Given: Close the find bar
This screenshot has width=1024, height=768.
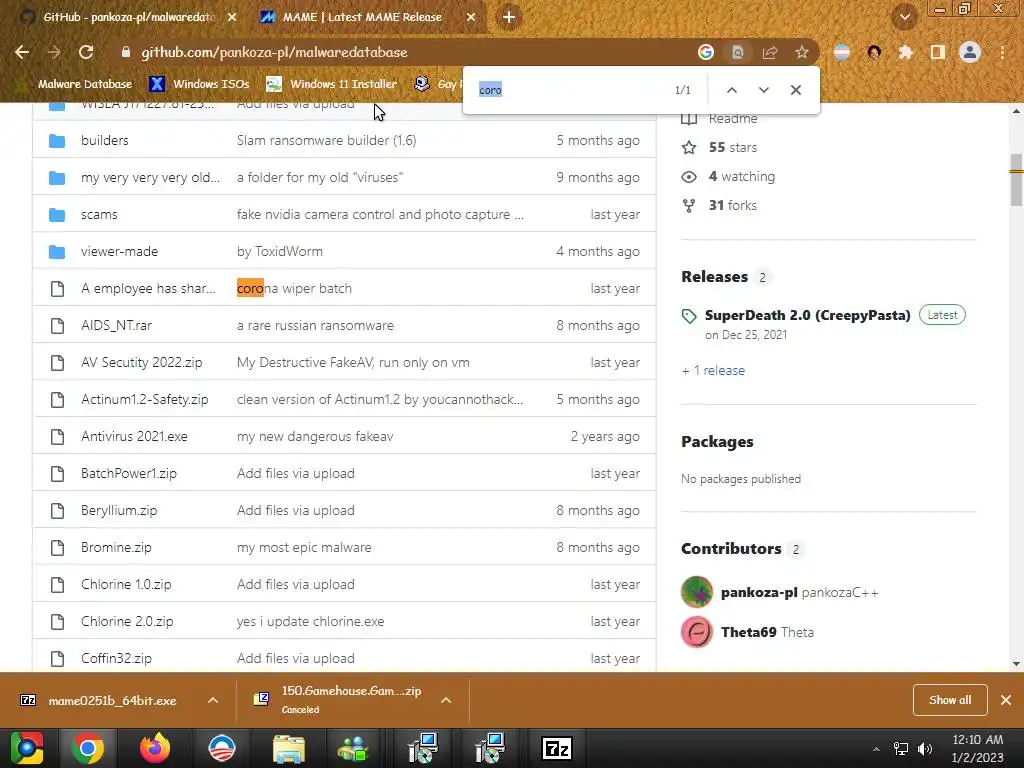Looking at the screenshot, I should tap(795, 90).
